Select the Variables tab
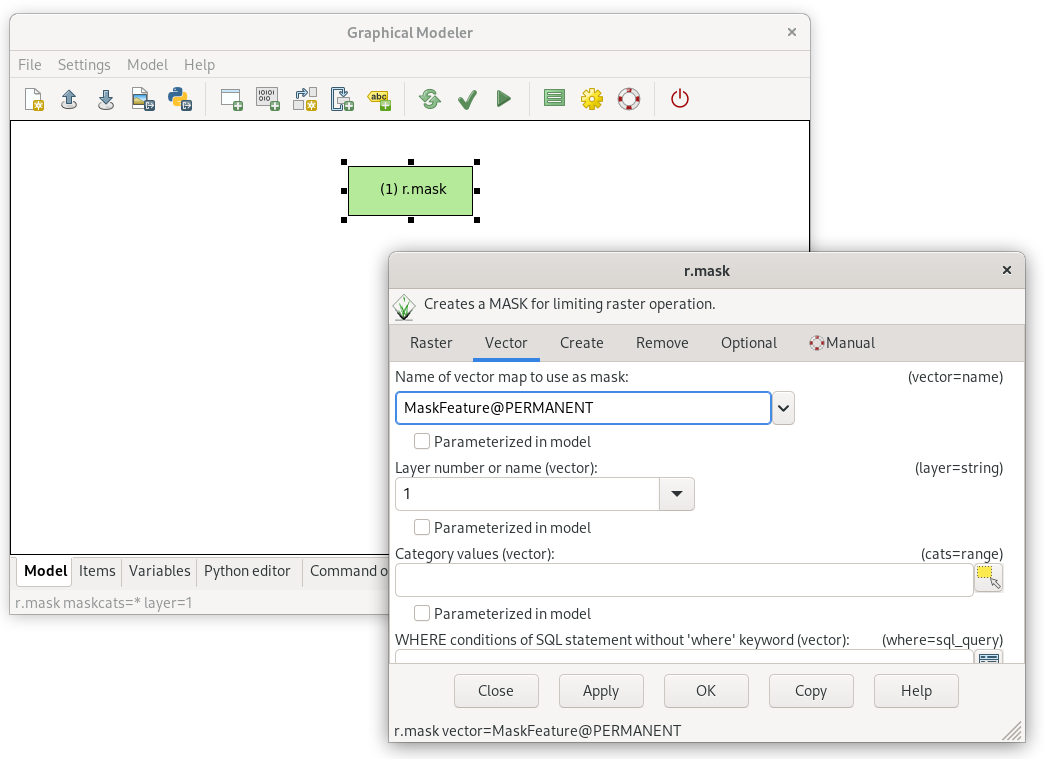The width and height of the screenshot is (1044, 759). pyautogui.click(x=160, y=571)
